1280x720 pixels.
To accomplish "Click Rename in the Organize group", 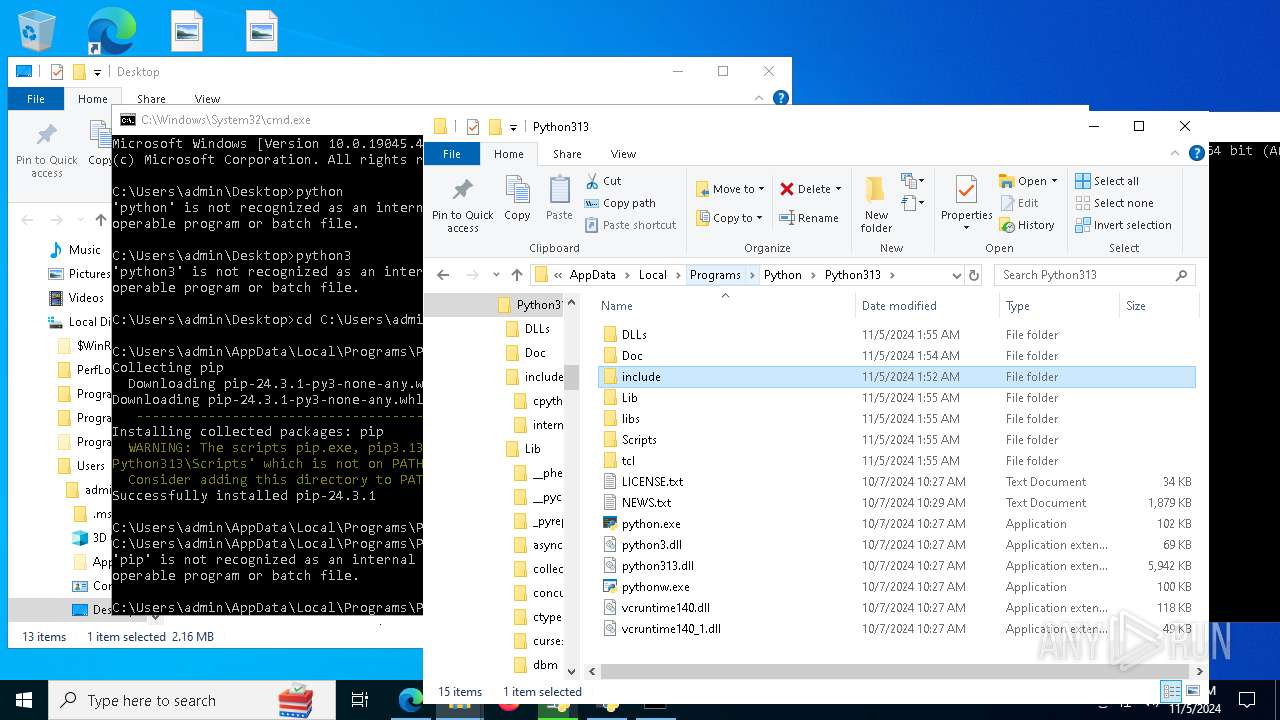I will point(809,218).
